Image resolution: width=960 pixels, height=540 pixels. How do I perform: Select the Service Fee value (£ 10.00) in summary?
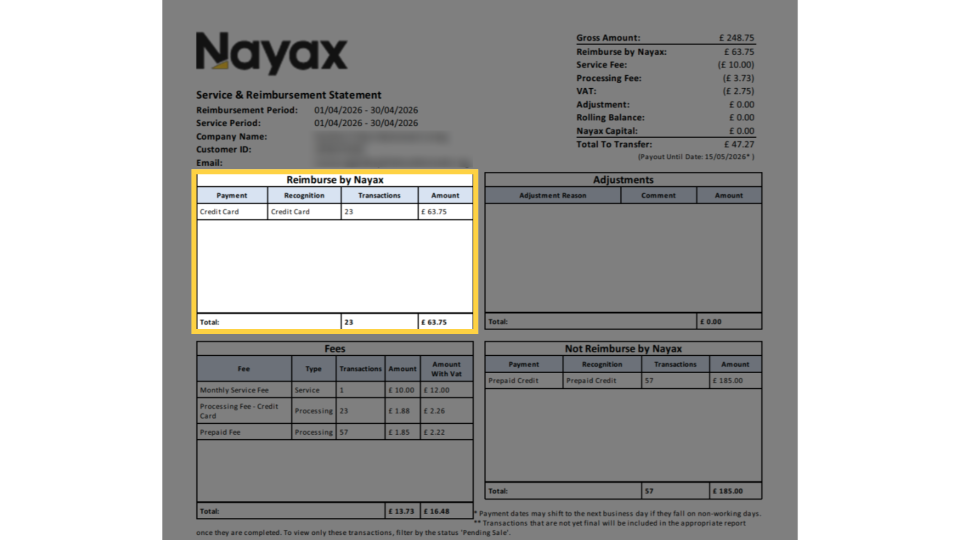click(x=736, y=65)
